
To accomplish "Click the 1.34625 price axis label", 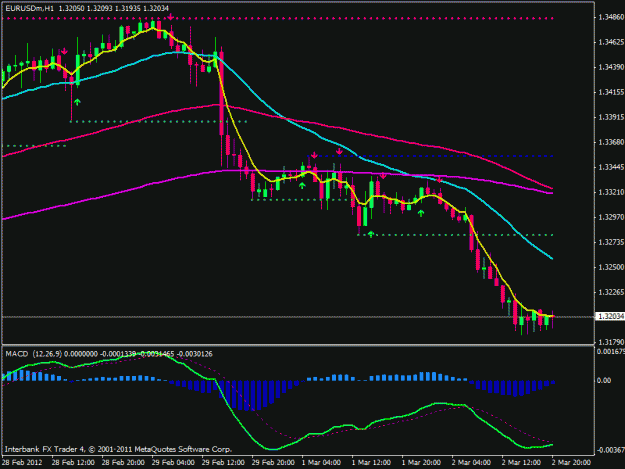I will (x=611, y=42).
